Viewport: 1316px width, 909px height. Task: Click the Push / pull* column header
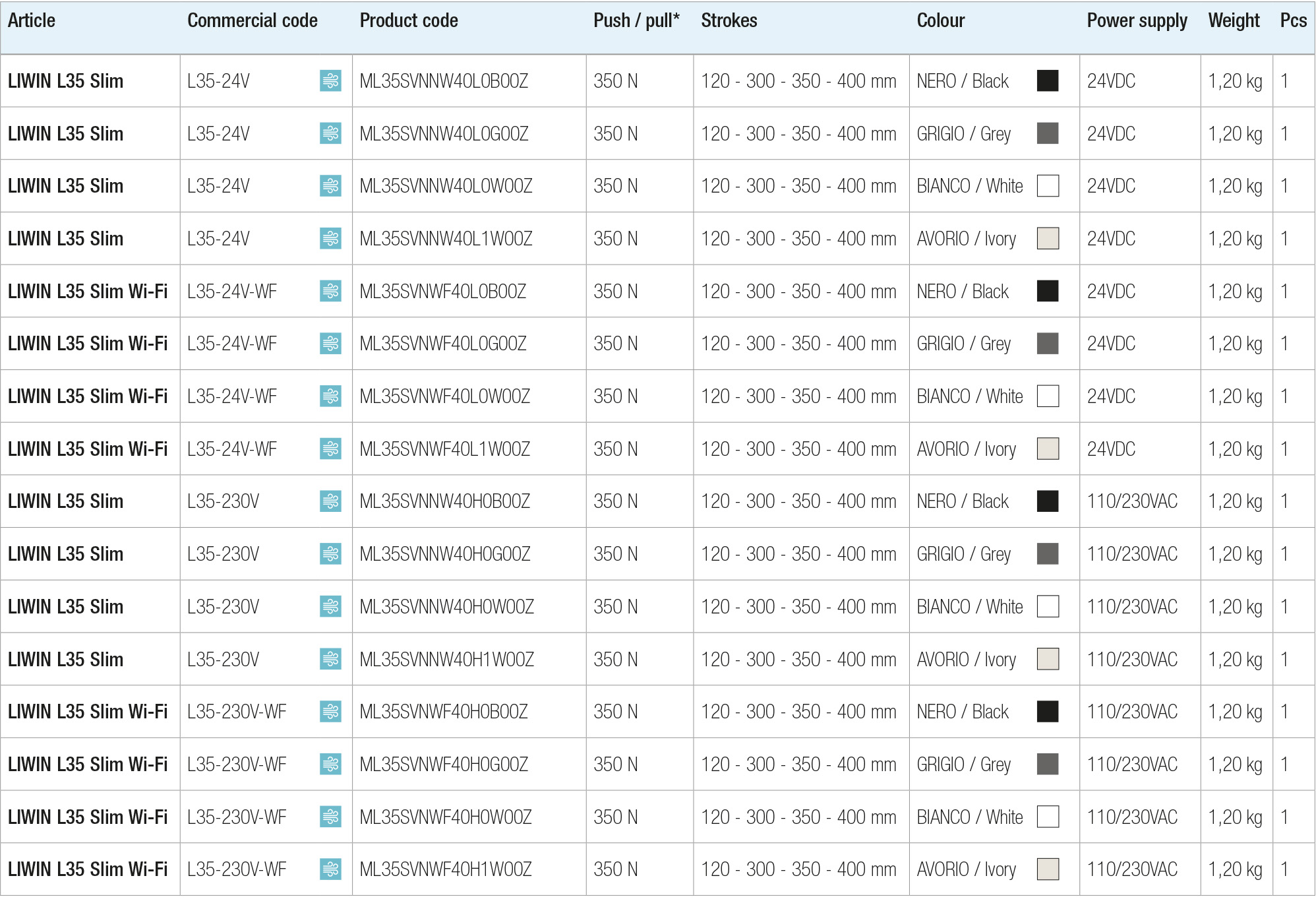pyautogui.click(x=636, y=20)
